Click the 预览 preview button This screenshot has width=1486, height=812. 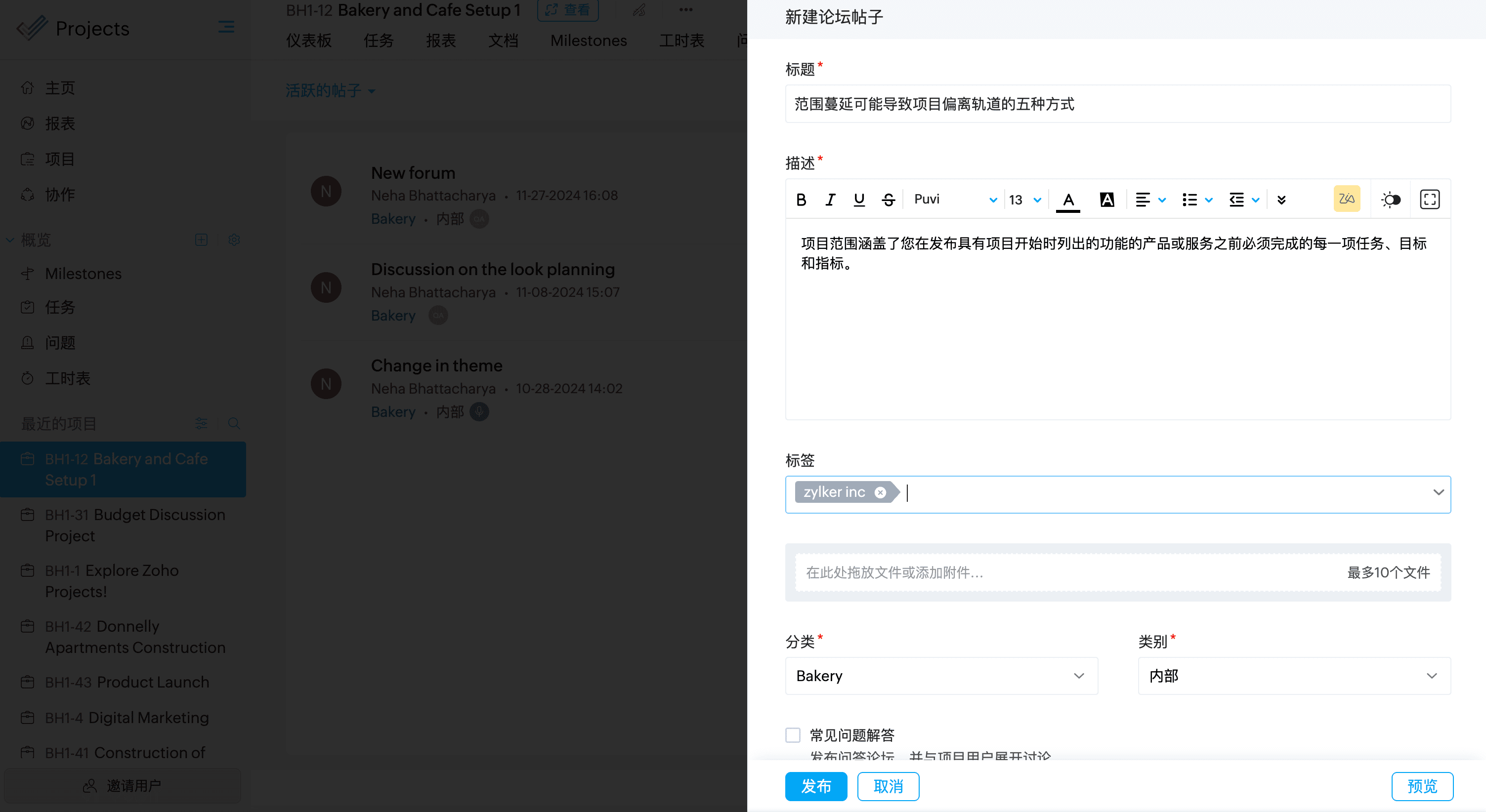coord(1422,786)
